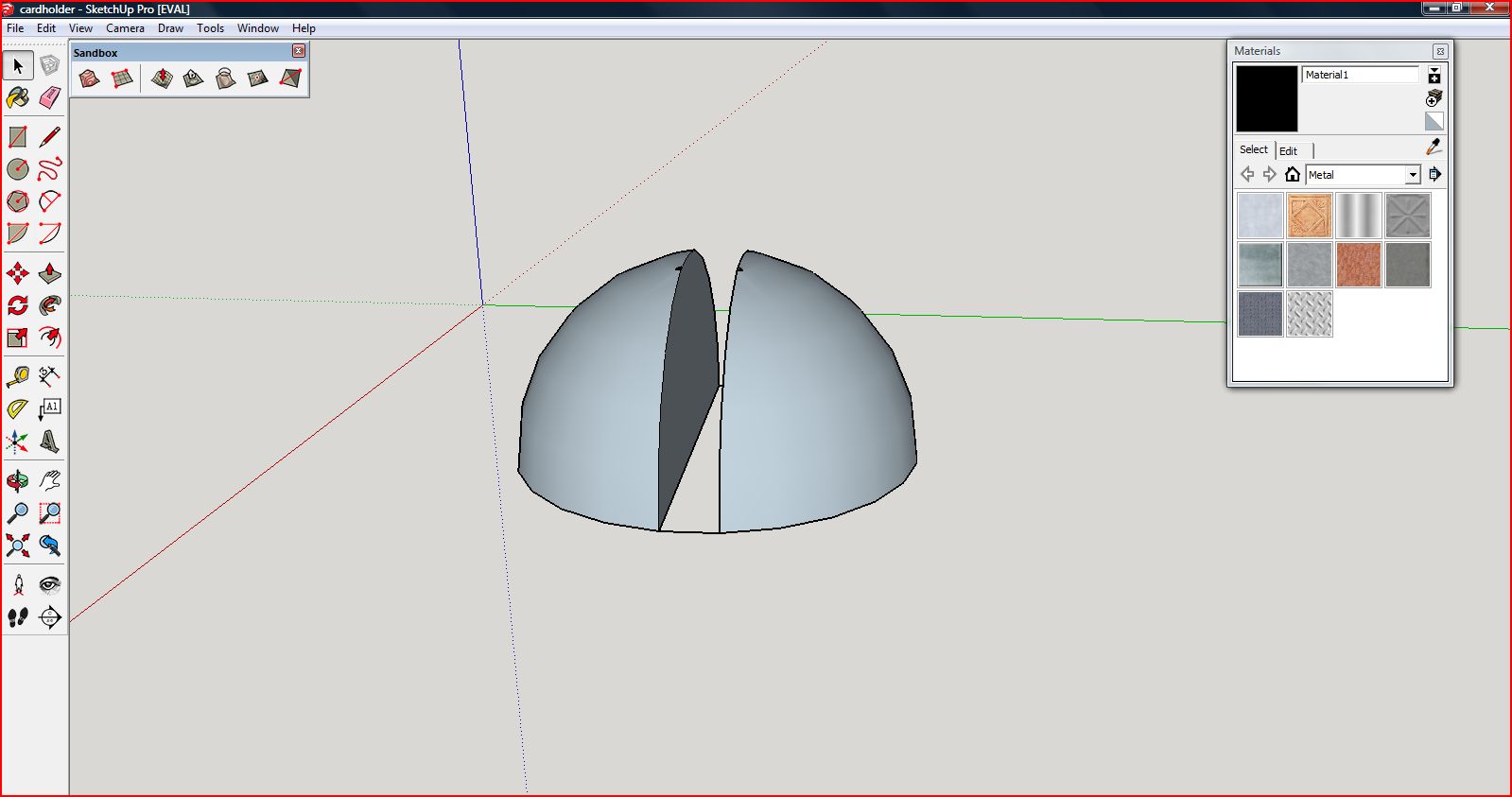The height and width of the screenshot is (797, 1512).
Task: Click the Make Component tool
Action: [50, 65]
